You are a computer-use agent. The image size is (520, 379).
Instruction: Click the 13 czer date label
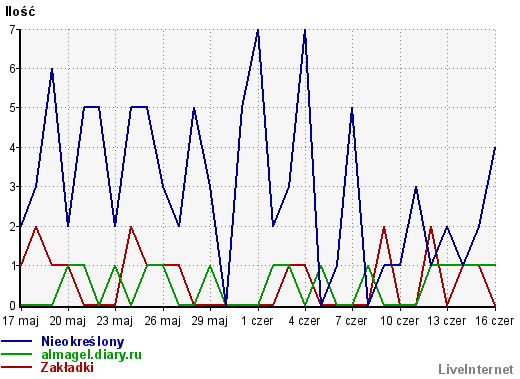[447, 321]
